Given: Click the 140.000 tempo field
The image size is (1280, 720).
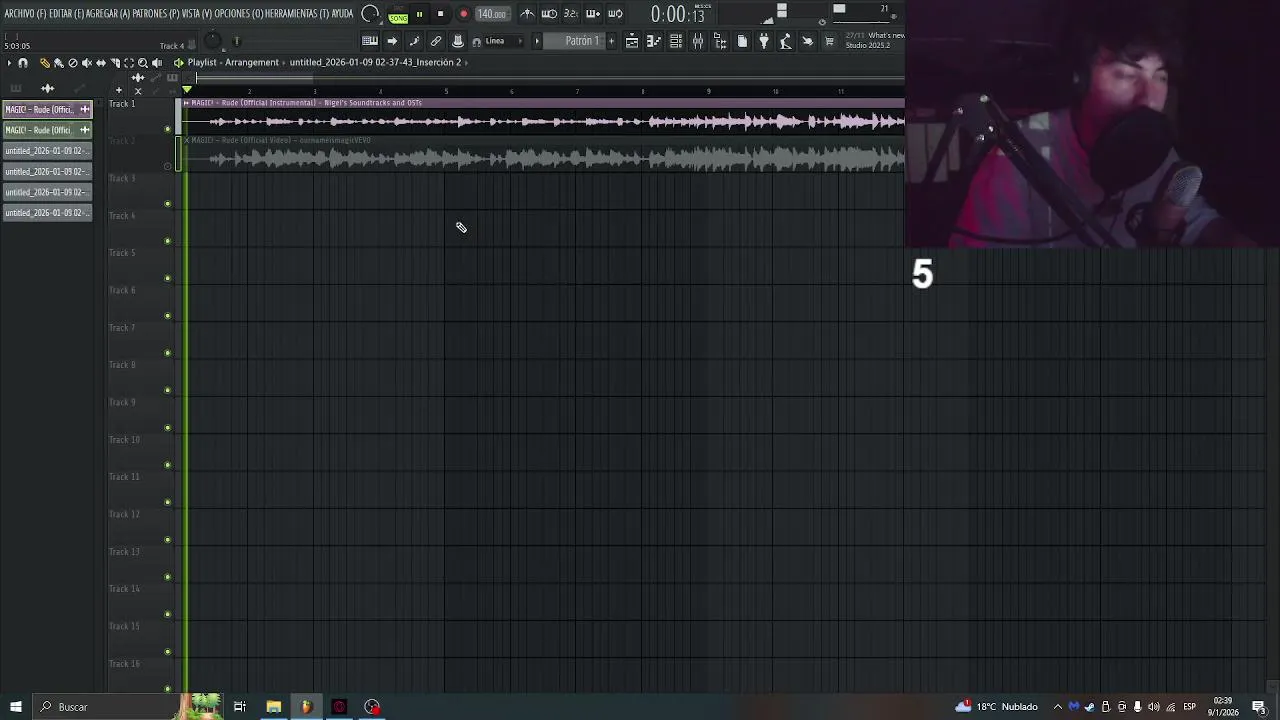Looking at the screenshot, I should click(x=491, y=14).
